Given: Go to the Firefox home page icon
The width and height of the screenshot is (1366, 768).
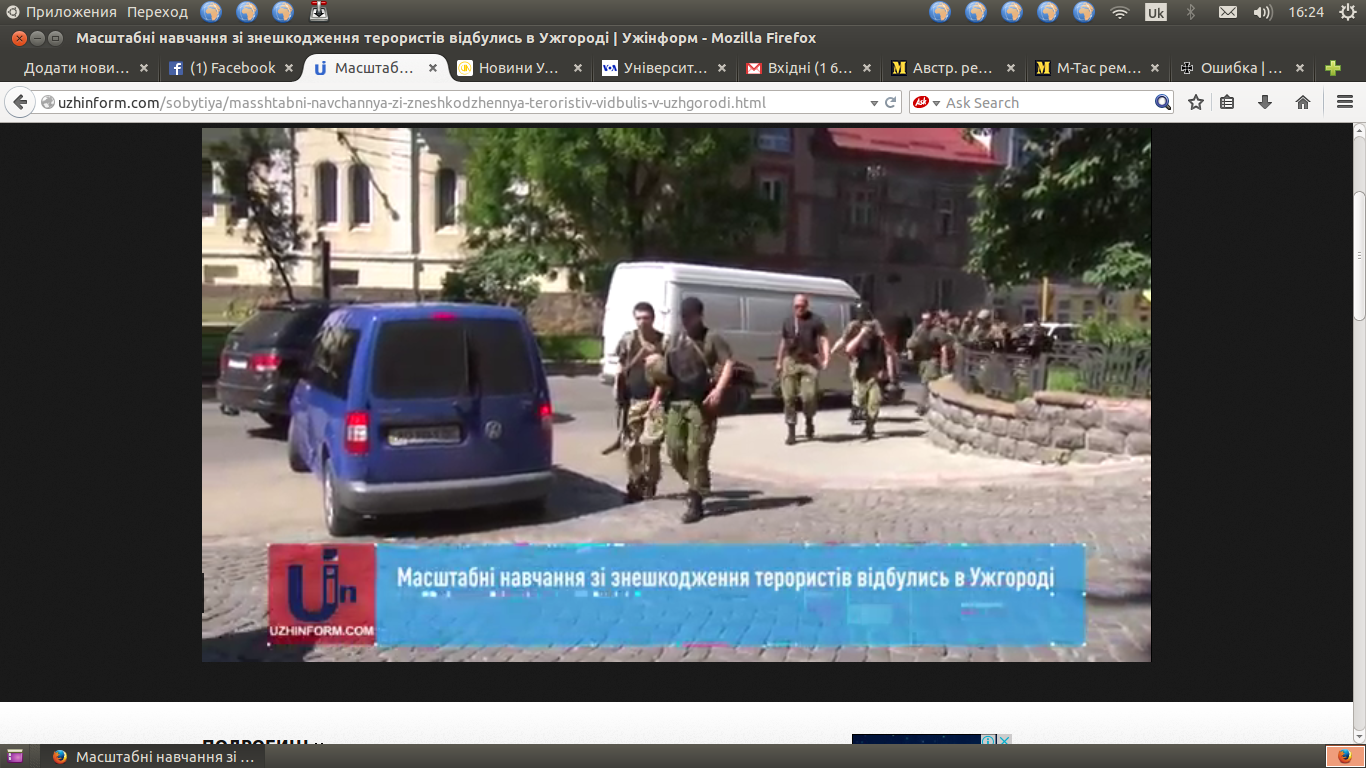Looking at the screenshot, I should pyautogui.click(x=1303, y=102).
